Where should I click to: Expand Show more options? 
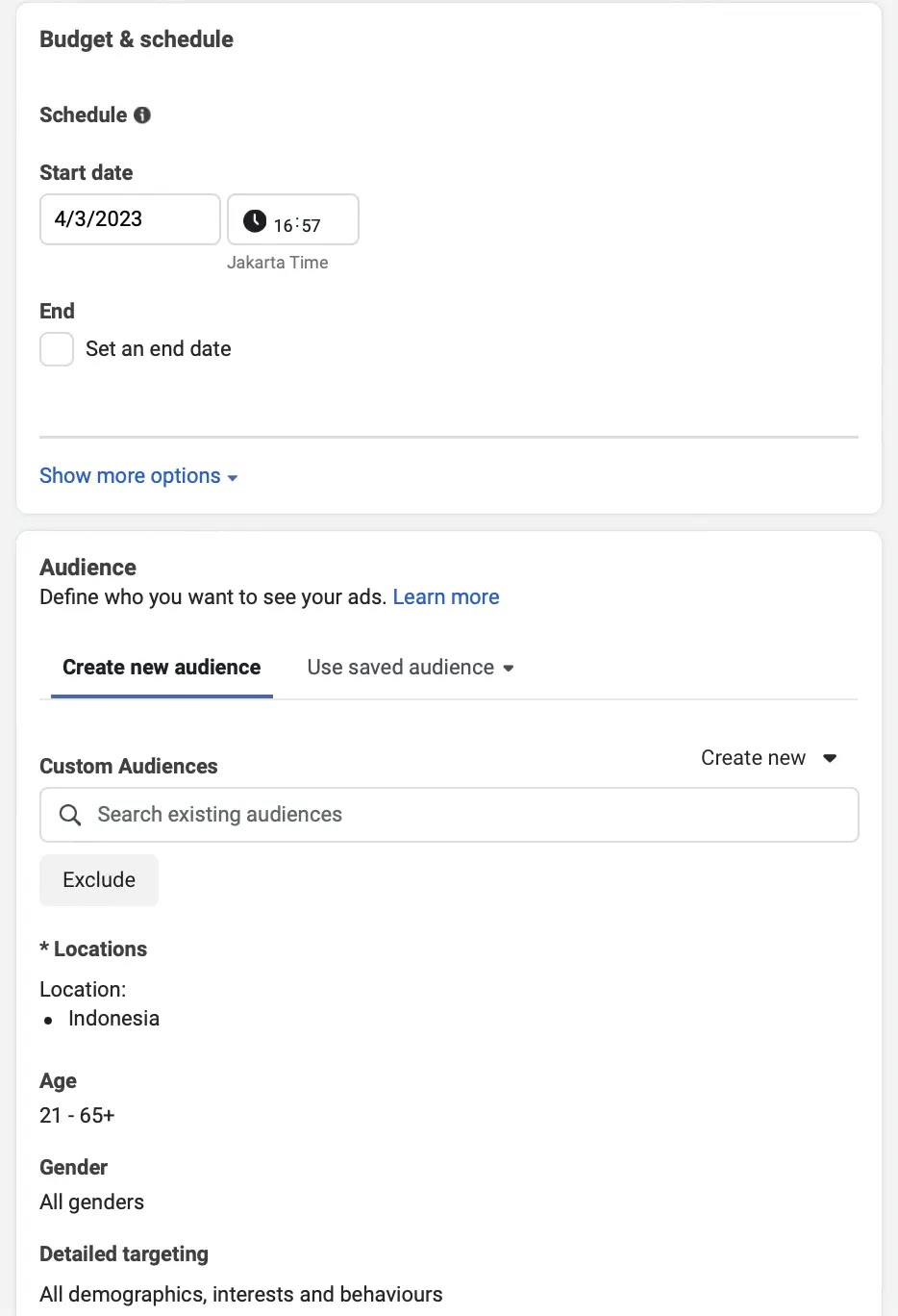[x=130, y=476]
